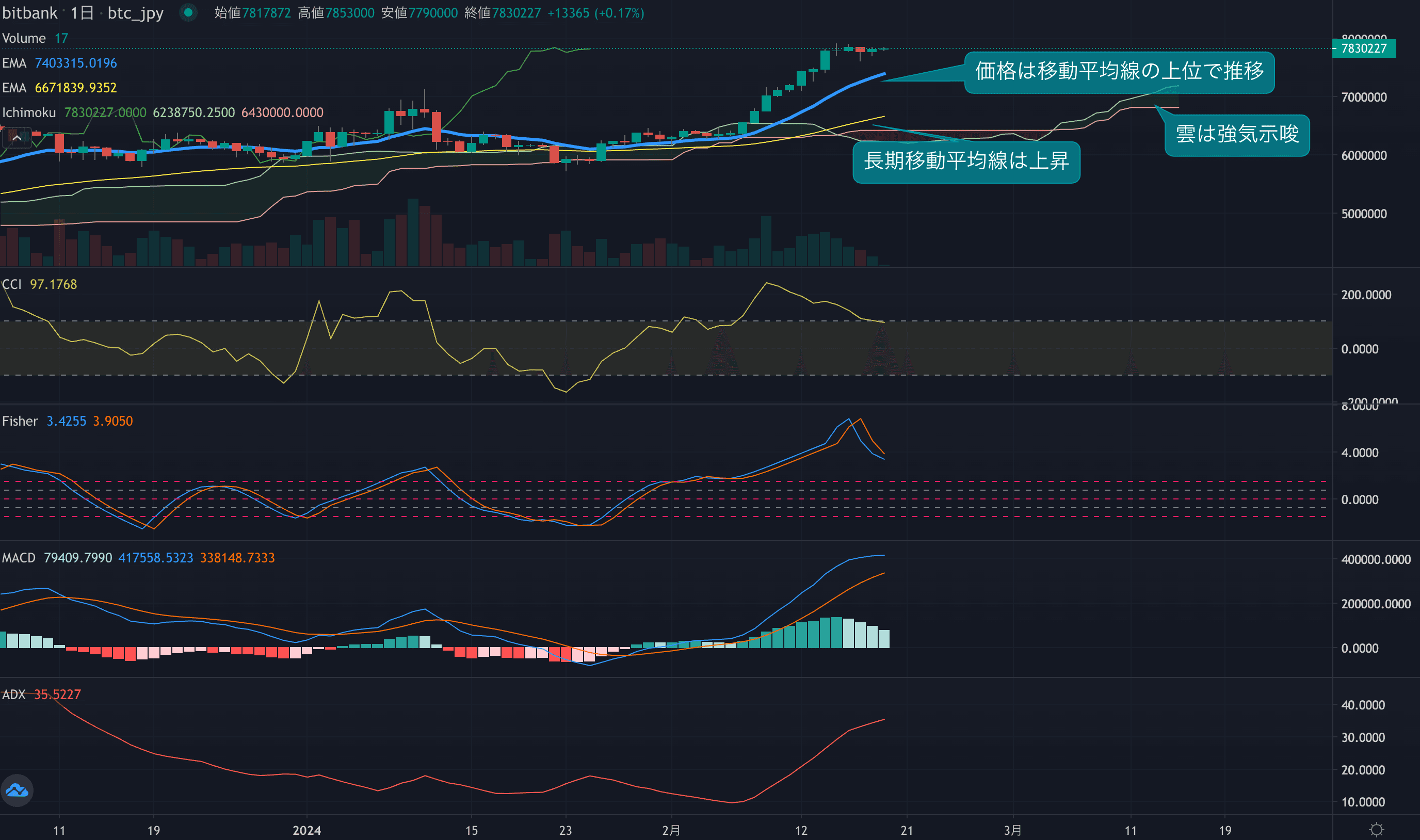This screenshot has height=840, width=1420.
Task: Select the Volume indicator legend
Action: coord(24,38)
